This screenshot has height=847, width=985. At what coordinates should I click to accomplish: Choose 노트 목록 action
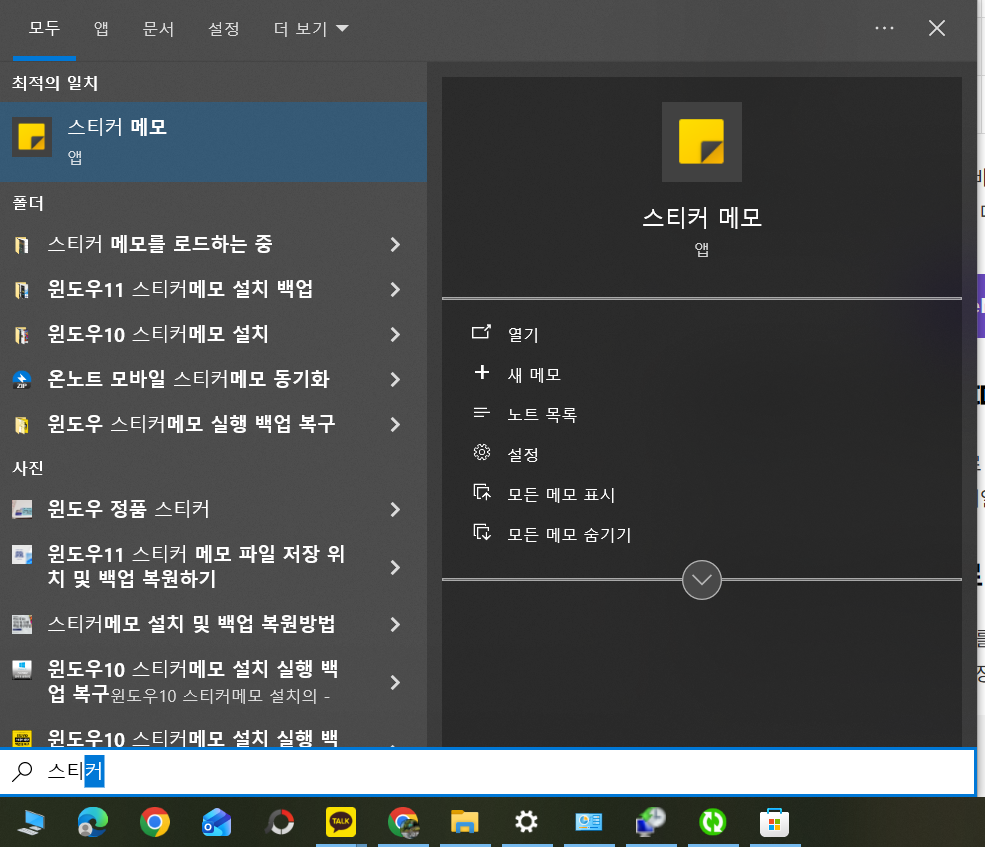[x=542, y=415]
